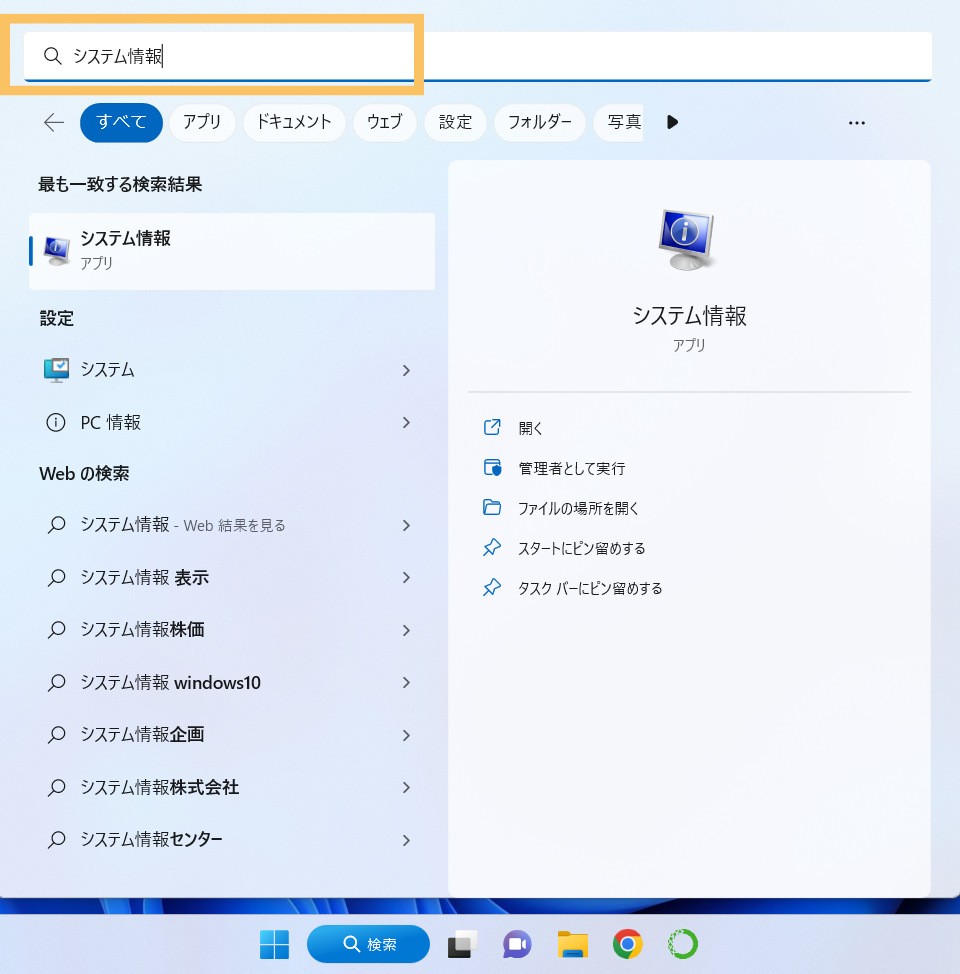Click the large システム情報 preview icon
960x974 pixels.
tap(687, 240)
